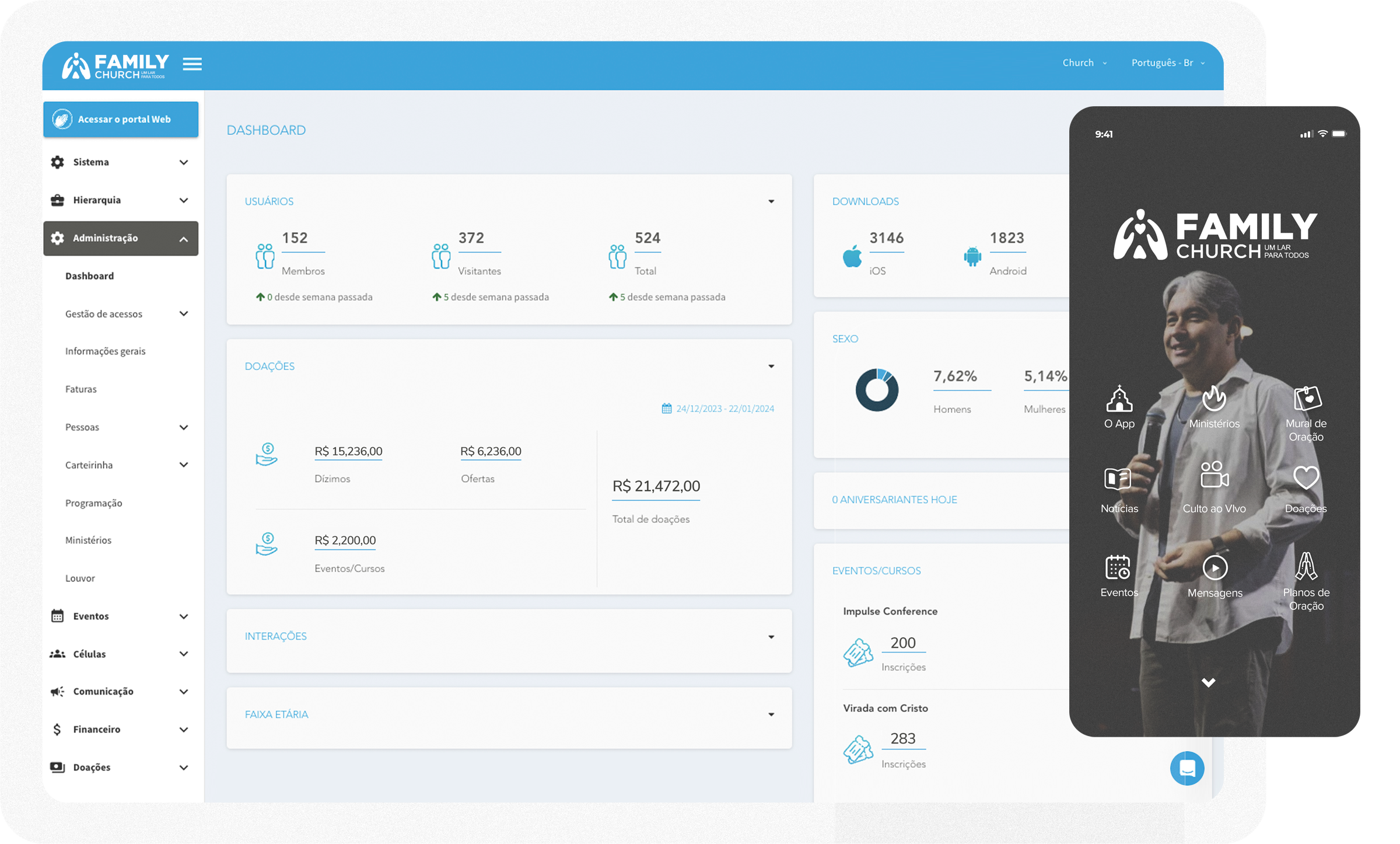Click the Dízimos hand-coin icon
Viewport: 1400px width, 844px height.
(267, 454)
